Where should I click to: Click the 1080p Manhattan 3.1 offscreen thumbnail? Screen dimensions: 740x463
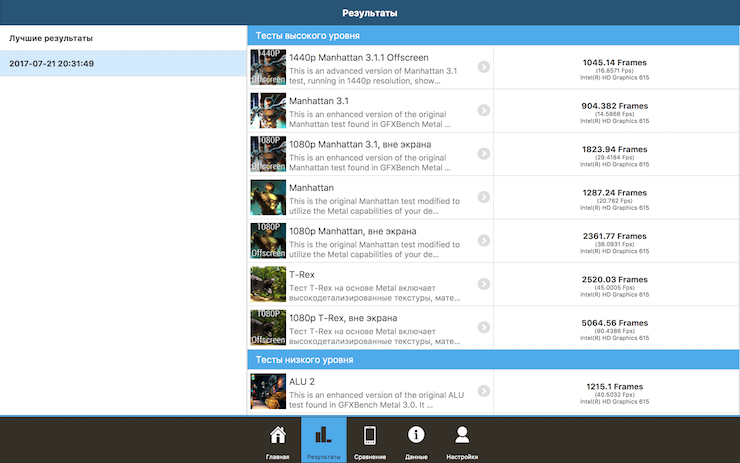click(x=268, y=154)
